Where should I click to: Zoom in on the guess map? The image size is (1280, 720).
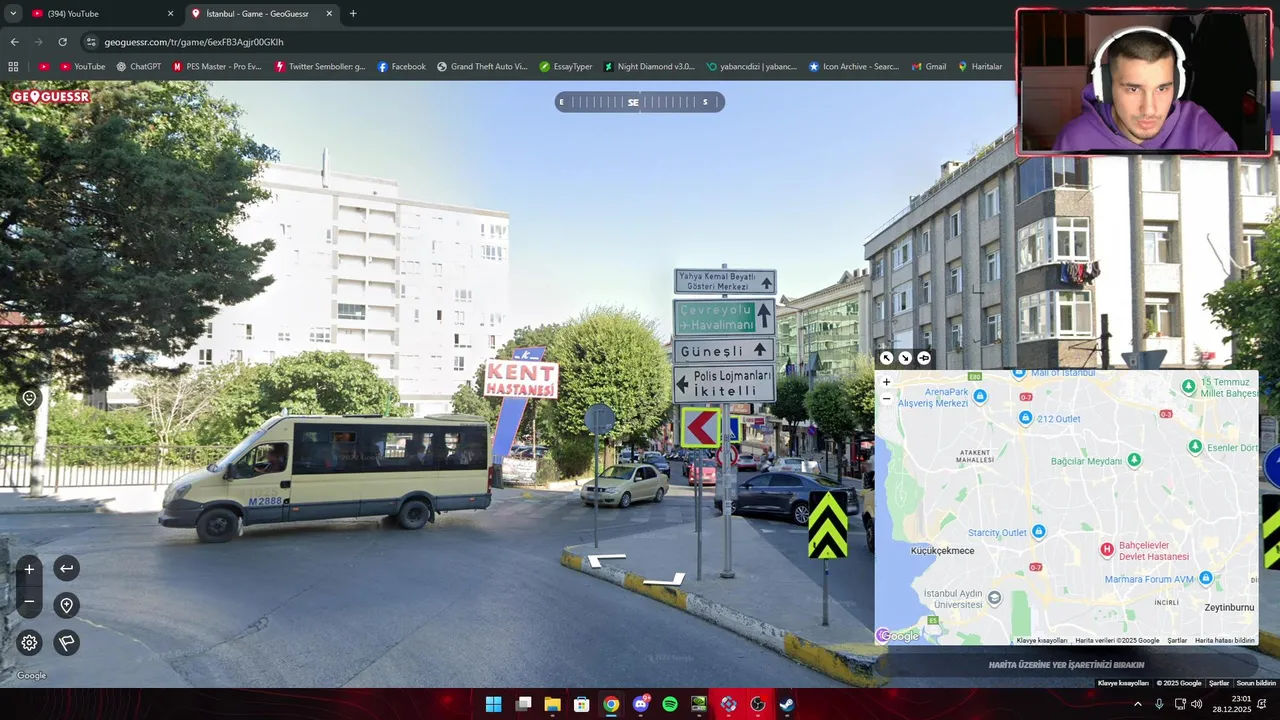click(886, 382)
